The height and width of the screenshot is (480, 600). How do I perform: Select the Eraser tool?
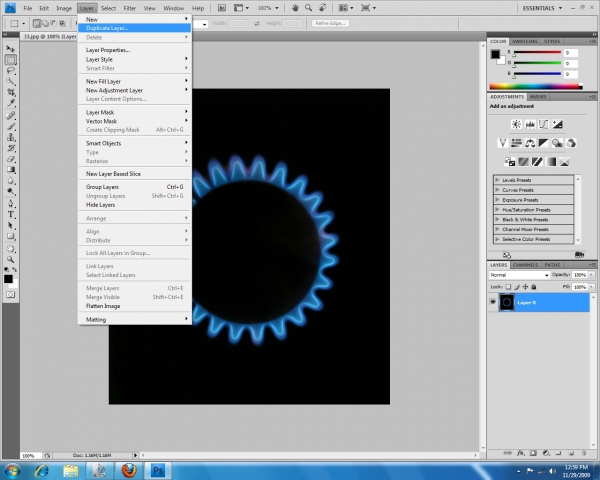11,159
